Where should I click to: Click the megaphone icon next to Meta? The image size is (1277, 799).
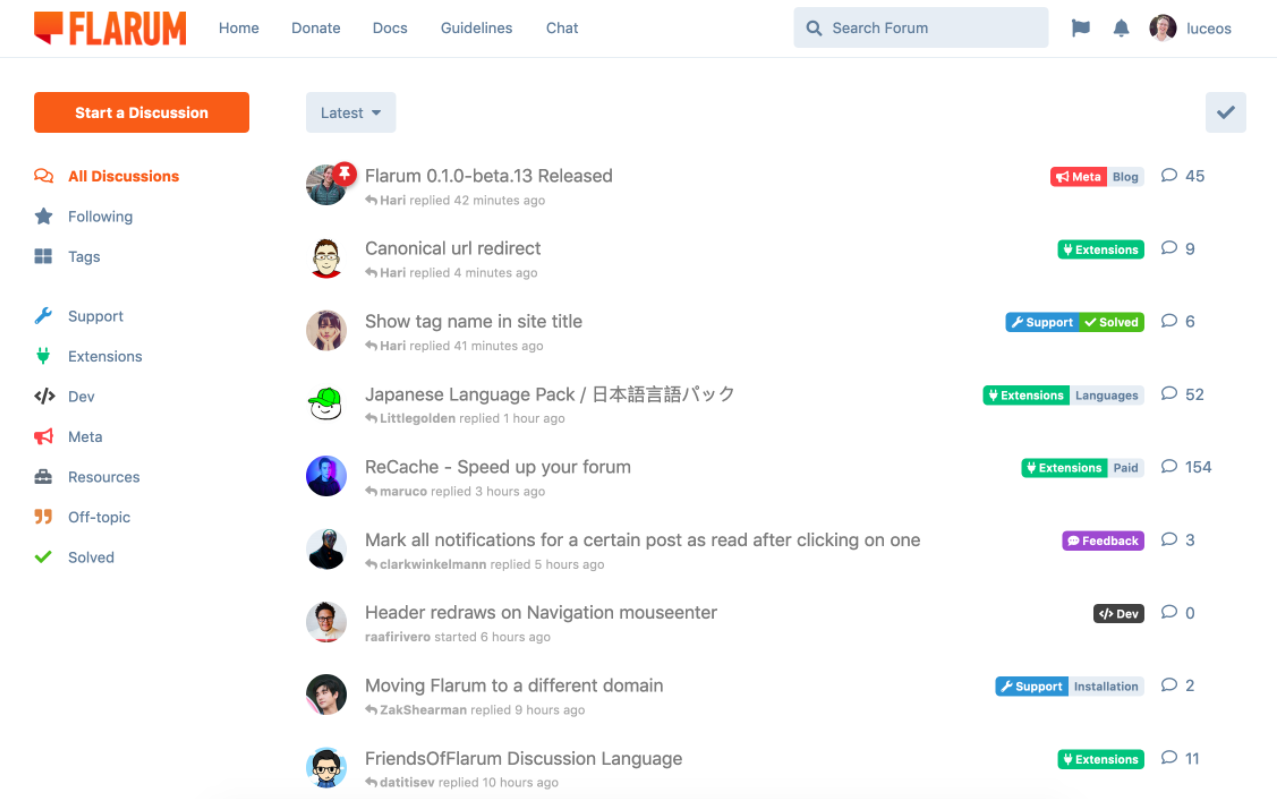pyautogui.click(x=42, y=436)
